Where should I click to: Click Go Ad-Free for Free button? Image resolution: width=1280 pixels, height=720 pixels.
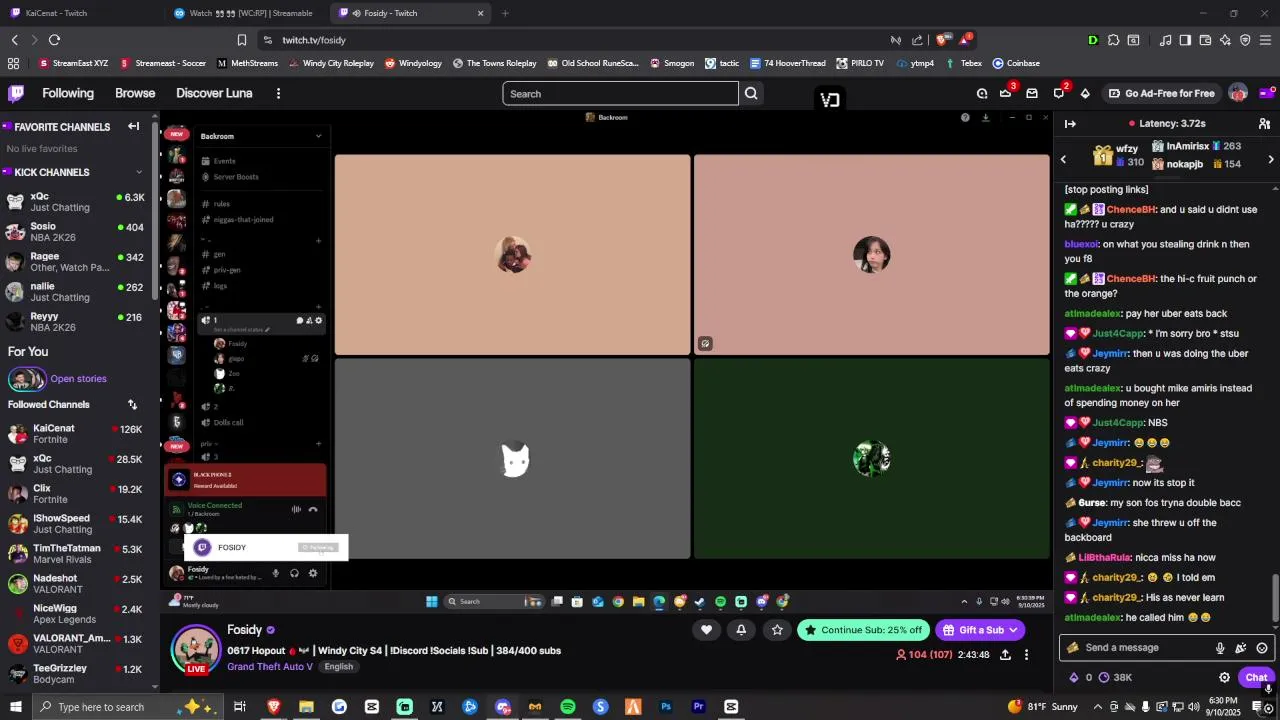tap(1161, 93)
